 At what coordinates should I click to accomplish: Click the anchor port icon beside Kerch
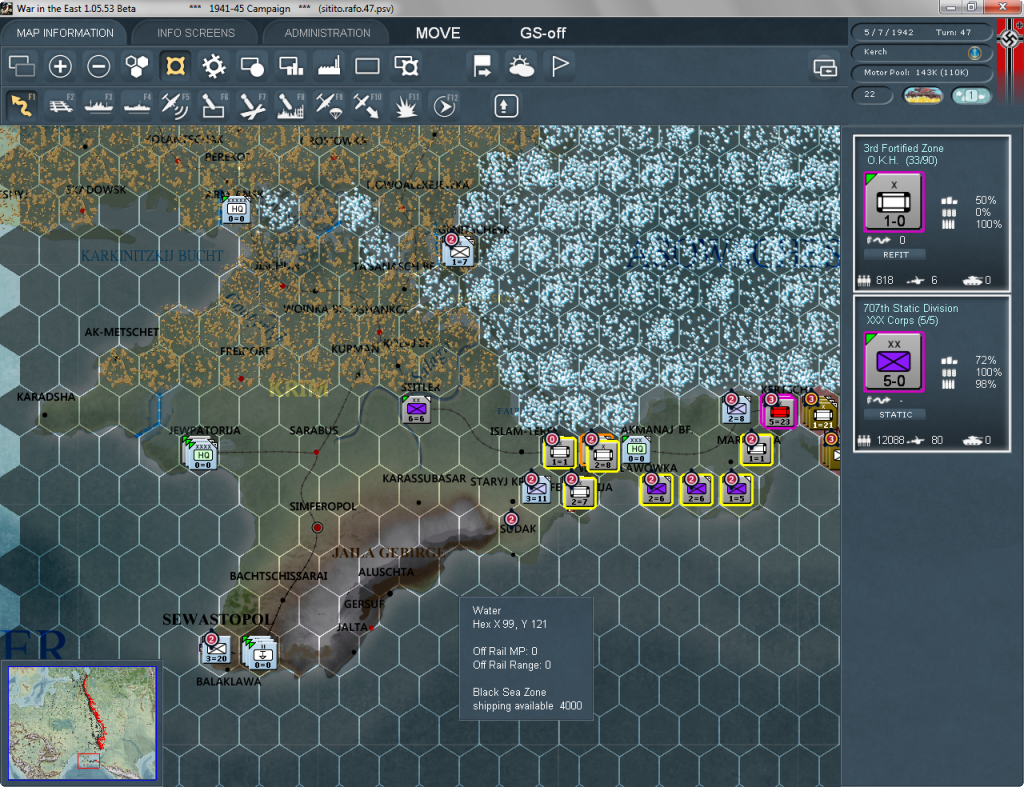(974, 52)
